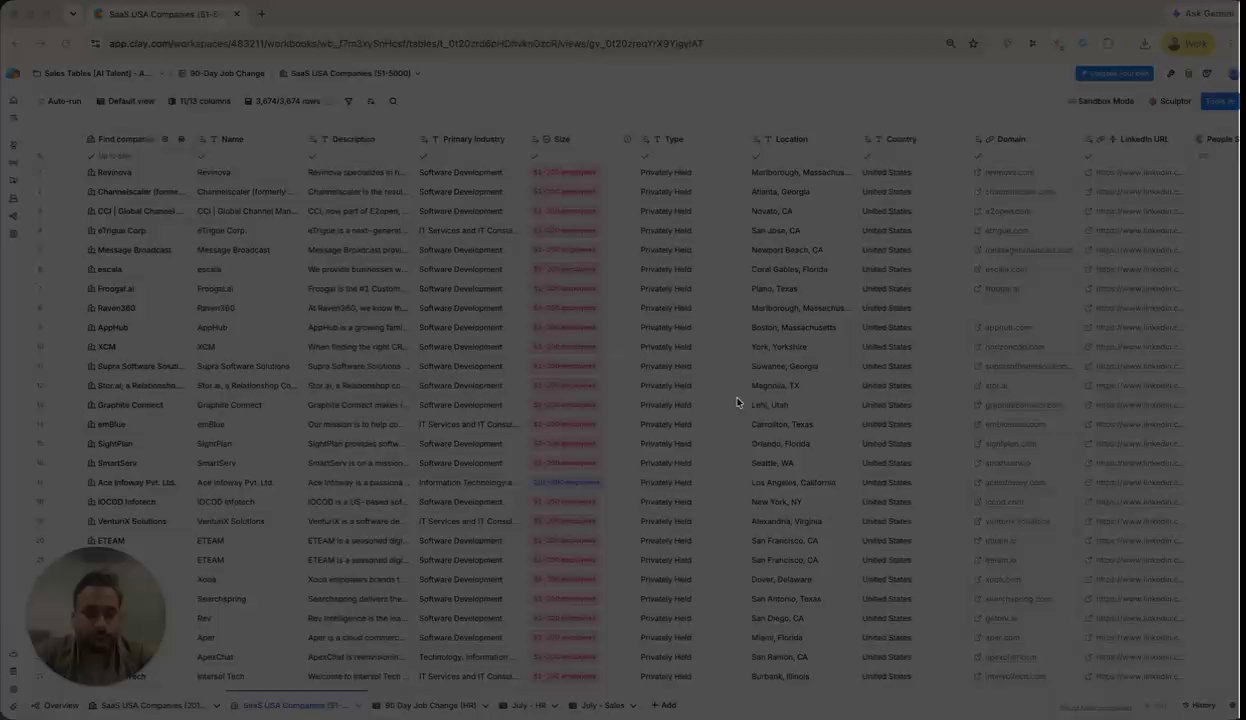Image resolution: width=1246 pixels, height=720 pixels.
Task: Click the sort icon in toolbar
Action: click(x=371, y=101)
